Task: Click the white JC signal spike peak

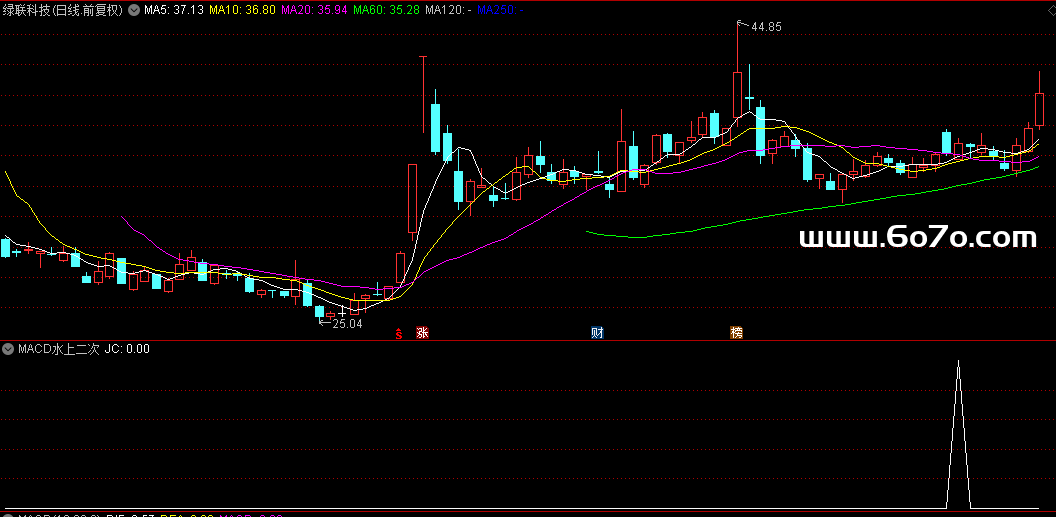Action: tap(958, 362)
